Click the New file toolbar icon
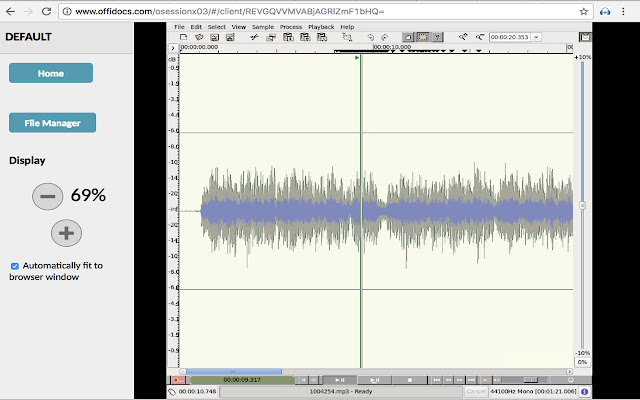Viewport: 640px width, 400px height. tap(184, 37)
